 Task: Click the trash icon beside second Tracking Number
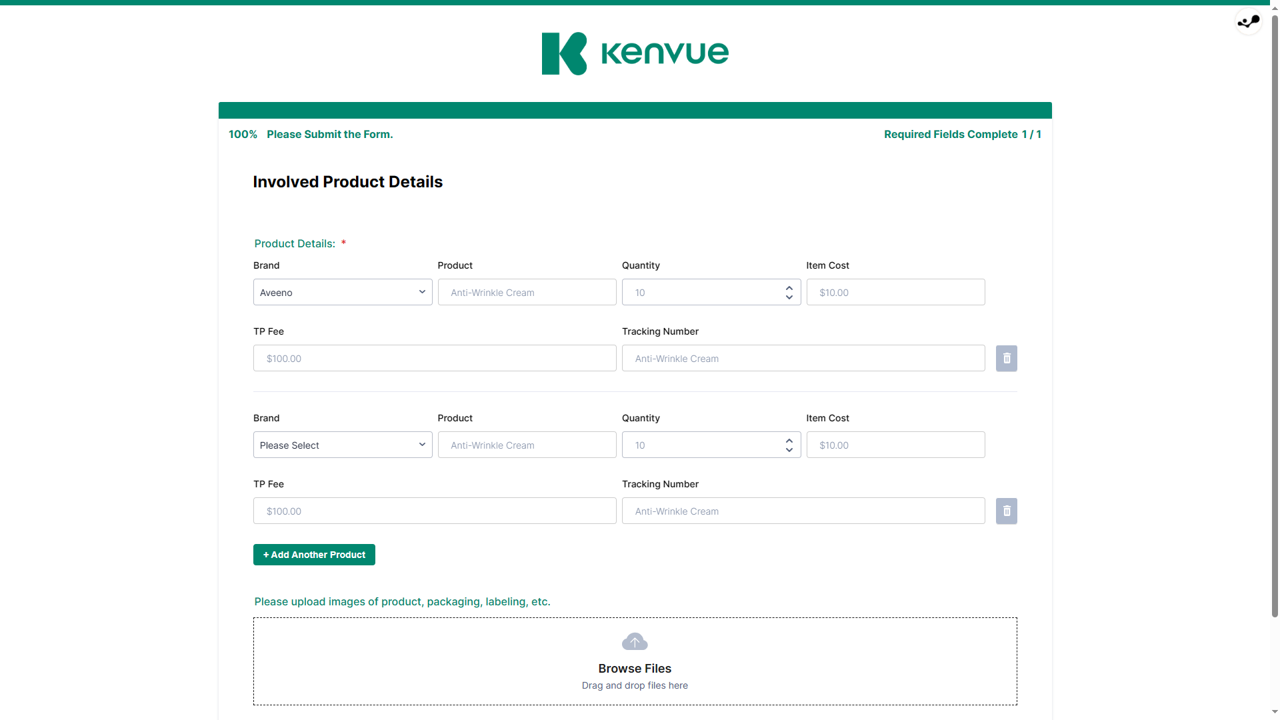pos(1005,510)
